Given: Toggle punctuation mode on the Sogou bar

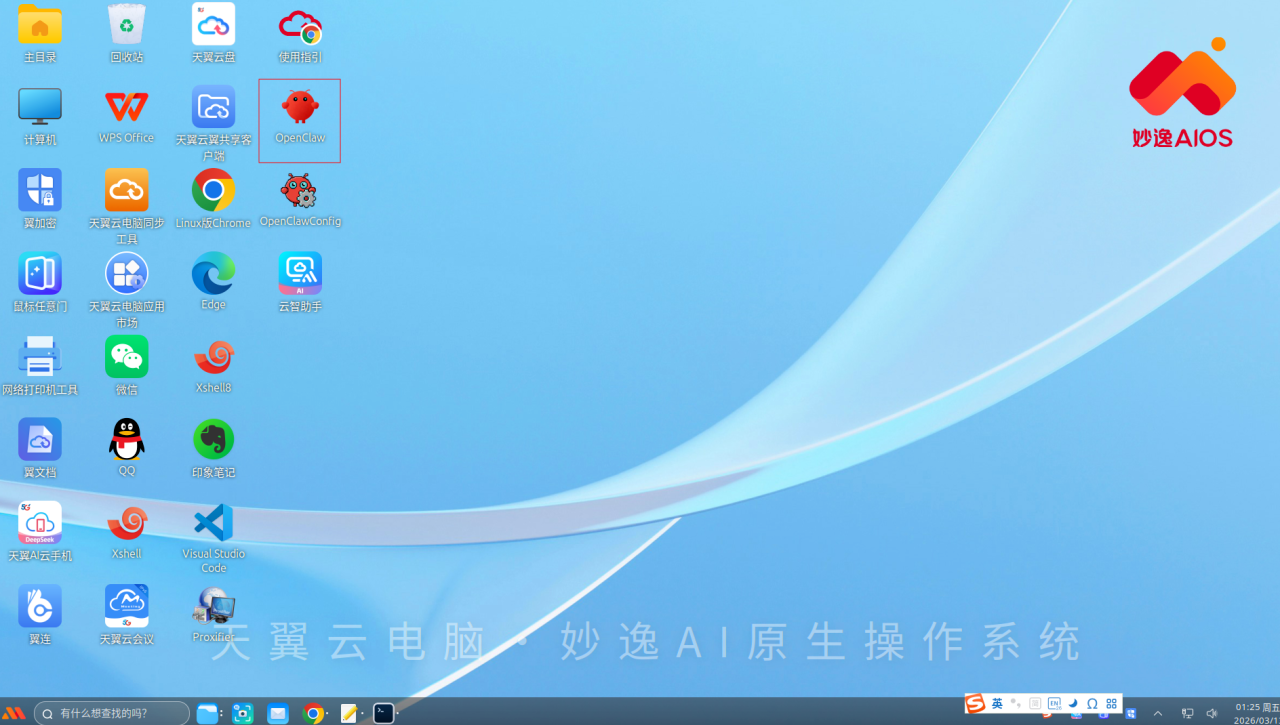Looking at the screenshot, I should [1016, 704].
